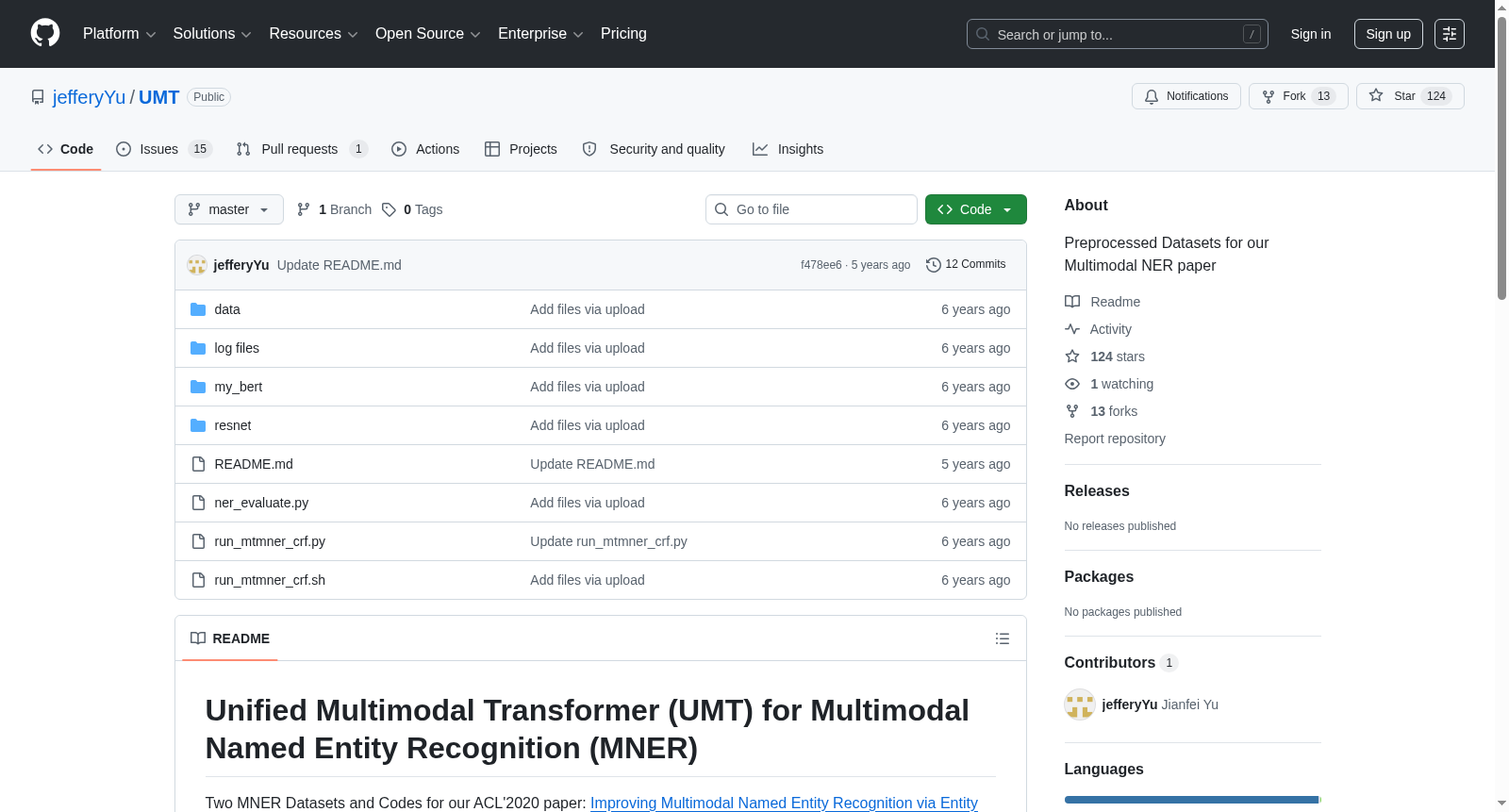Open the Enterprise dropdown
1509x812 pixels.
[x=540, y=34]
